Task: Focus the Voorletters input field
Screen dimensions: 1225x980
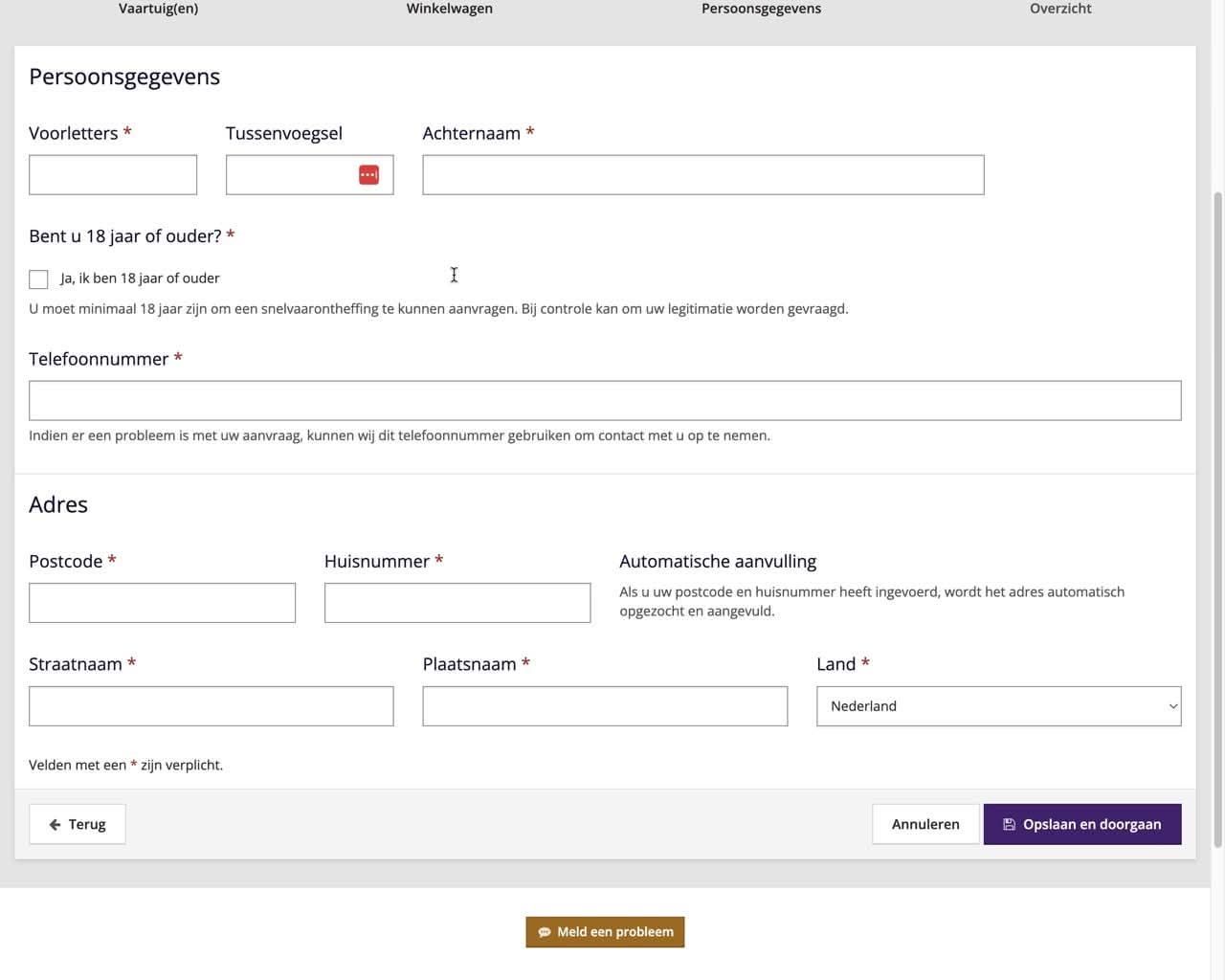Action: pyautogui.click(x=113, y=175)
